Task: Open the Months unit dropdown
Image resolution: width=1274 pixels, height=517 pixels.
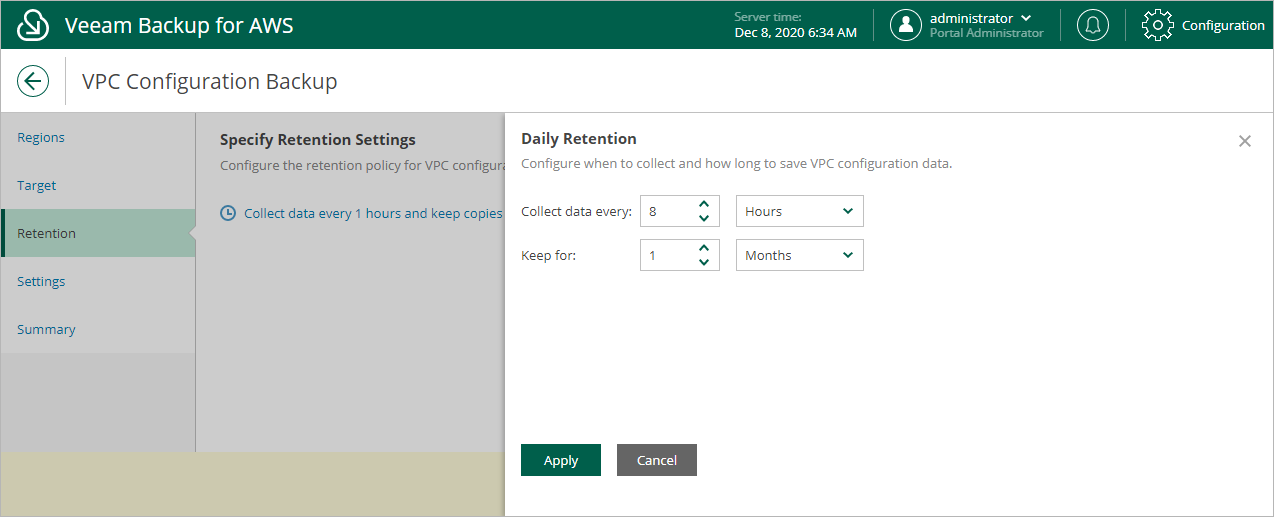Action: pos(800,255)
